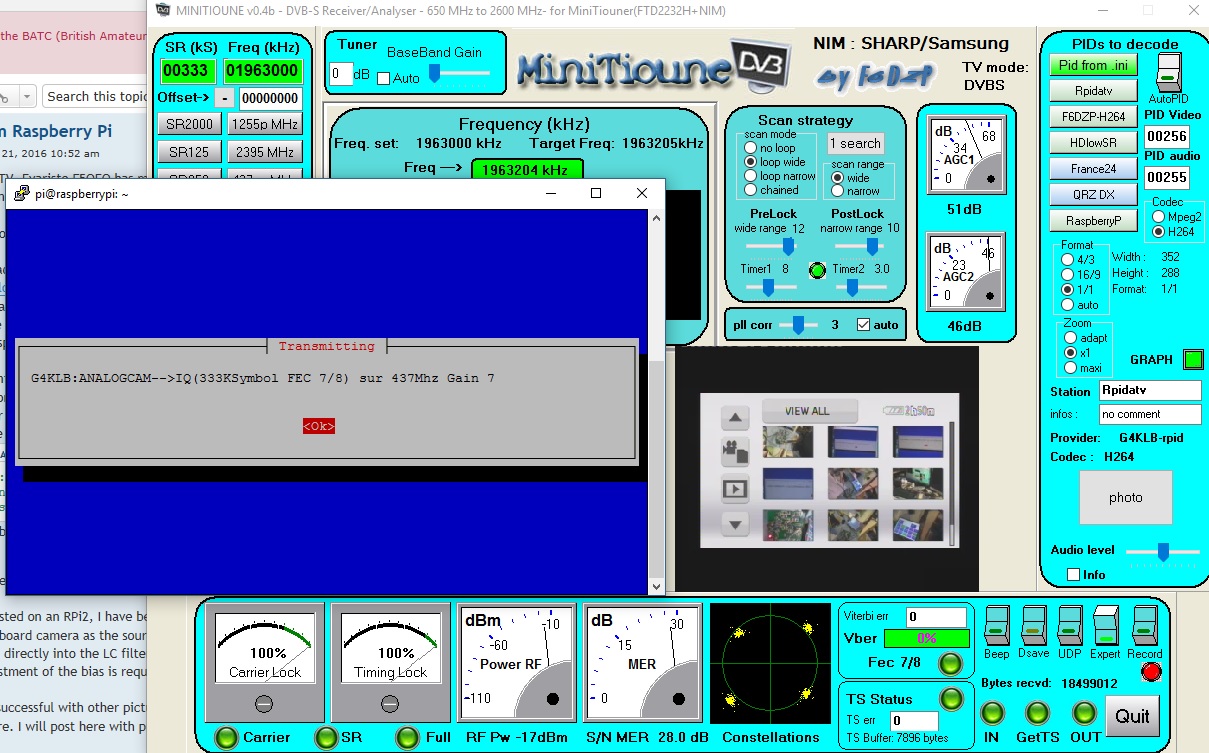
Task: Click the Fec 7/8 green LED
Action: tap(950, 663)
